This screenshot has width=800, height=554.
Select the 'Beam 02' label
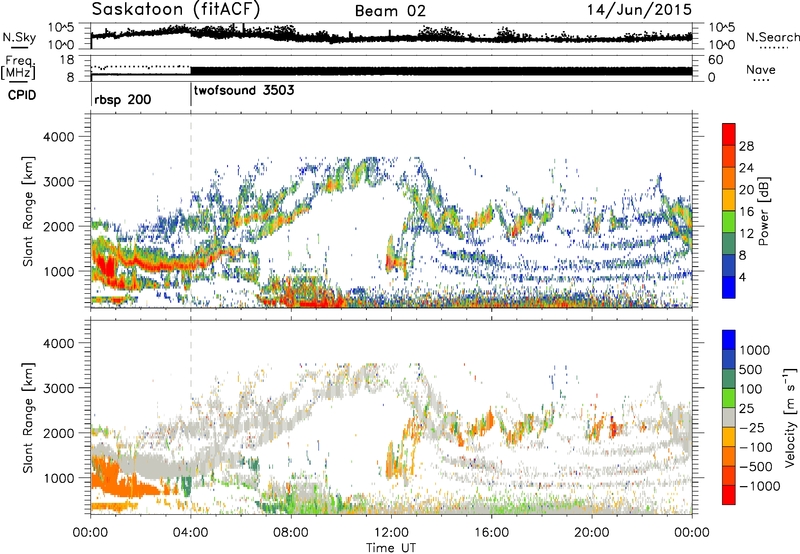[x=390, y=11]
